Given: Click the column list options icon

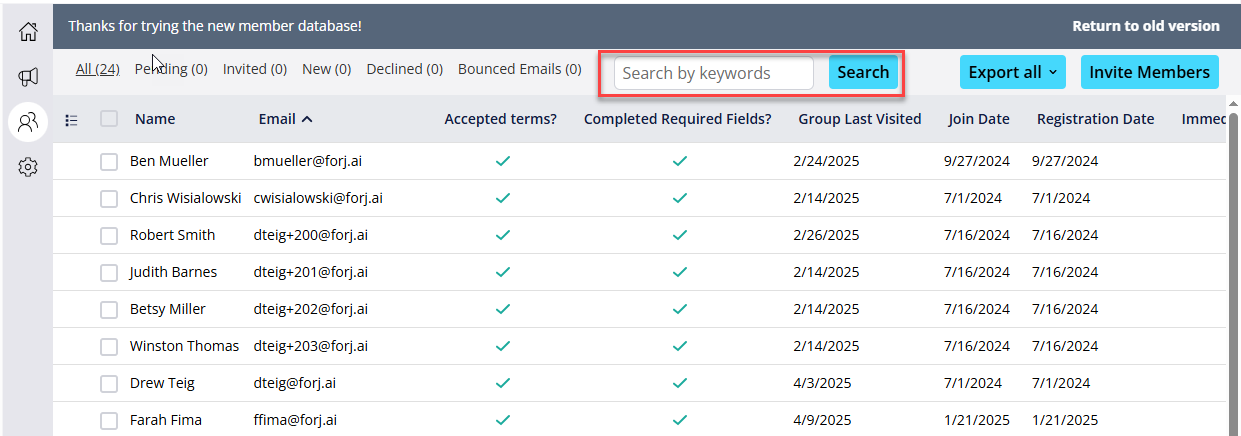Looking at the screenshot, I should pyautogui.click(x=71, y=120).
